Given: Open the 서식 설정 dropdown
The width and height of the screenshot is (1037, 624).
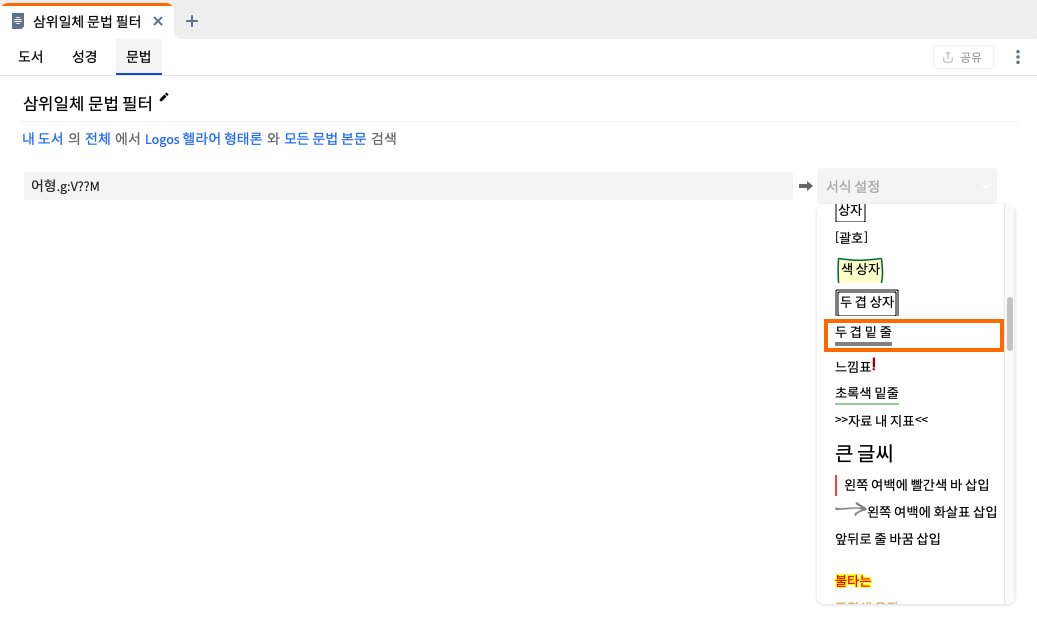Looking at the screenshot, I should click(x=907, y=186).
